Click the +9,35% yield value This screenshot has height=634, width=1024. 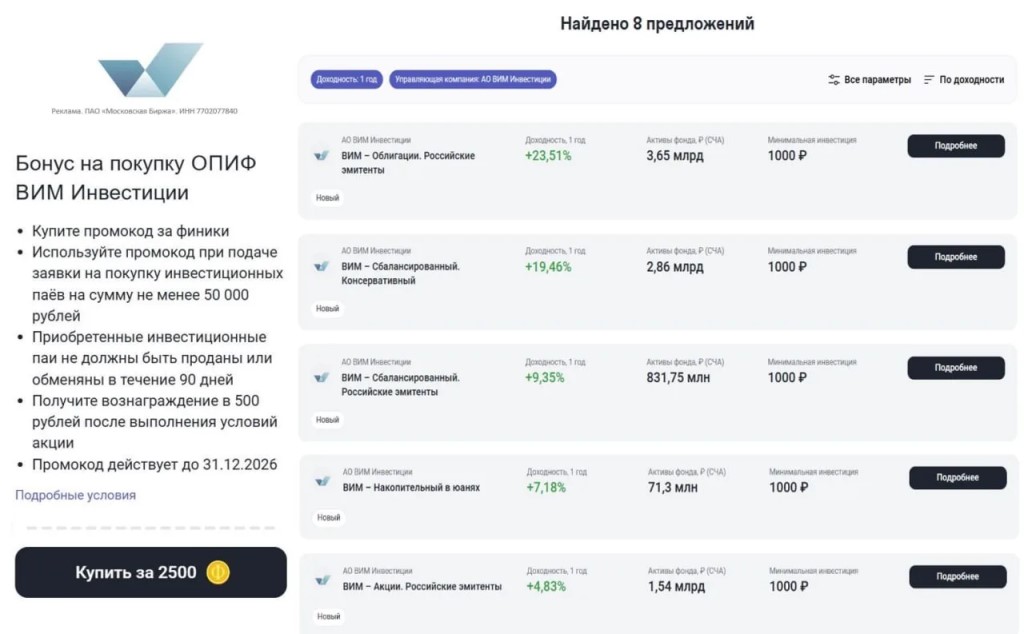(545, 377)
